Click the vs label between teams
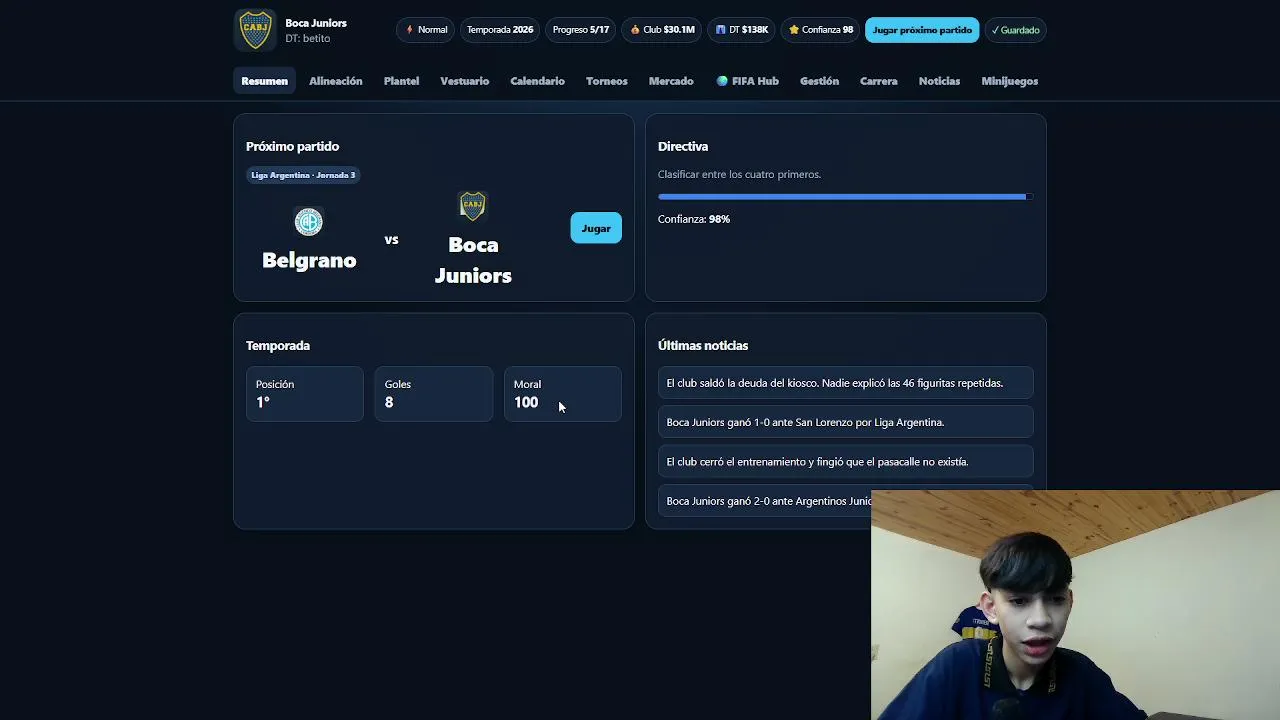This screenshot has width=1280, height=720. pos(391,239)
